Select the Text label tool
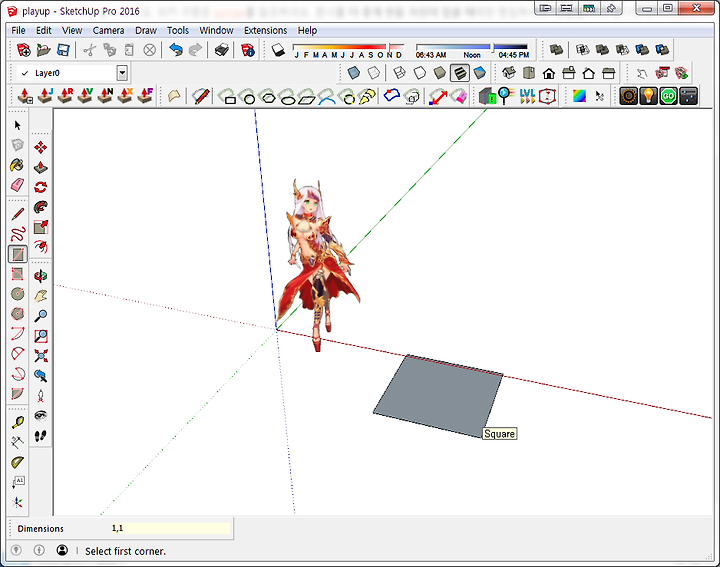The width and height of the screenshot is (720, 567). coord(17,482)
